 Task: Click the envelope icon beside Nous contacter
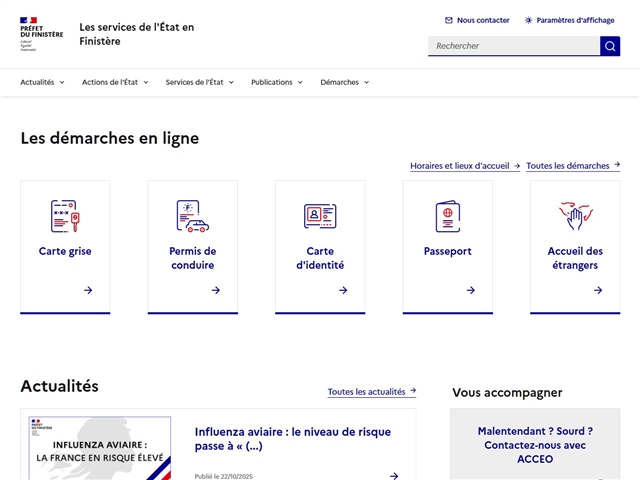[449, 20]
